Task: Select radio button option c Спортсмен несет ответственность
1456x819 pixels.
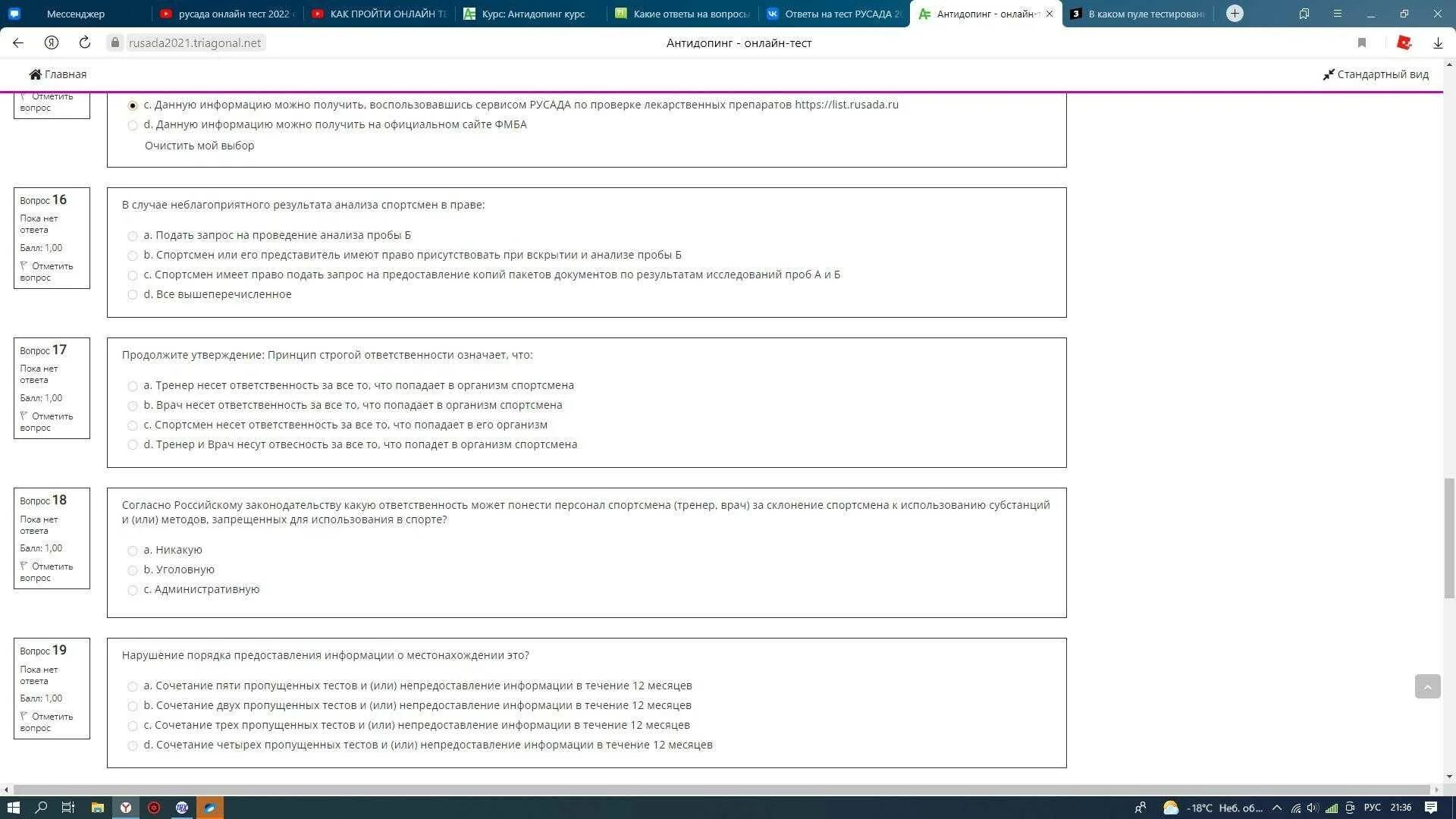Action: (133, 424)
